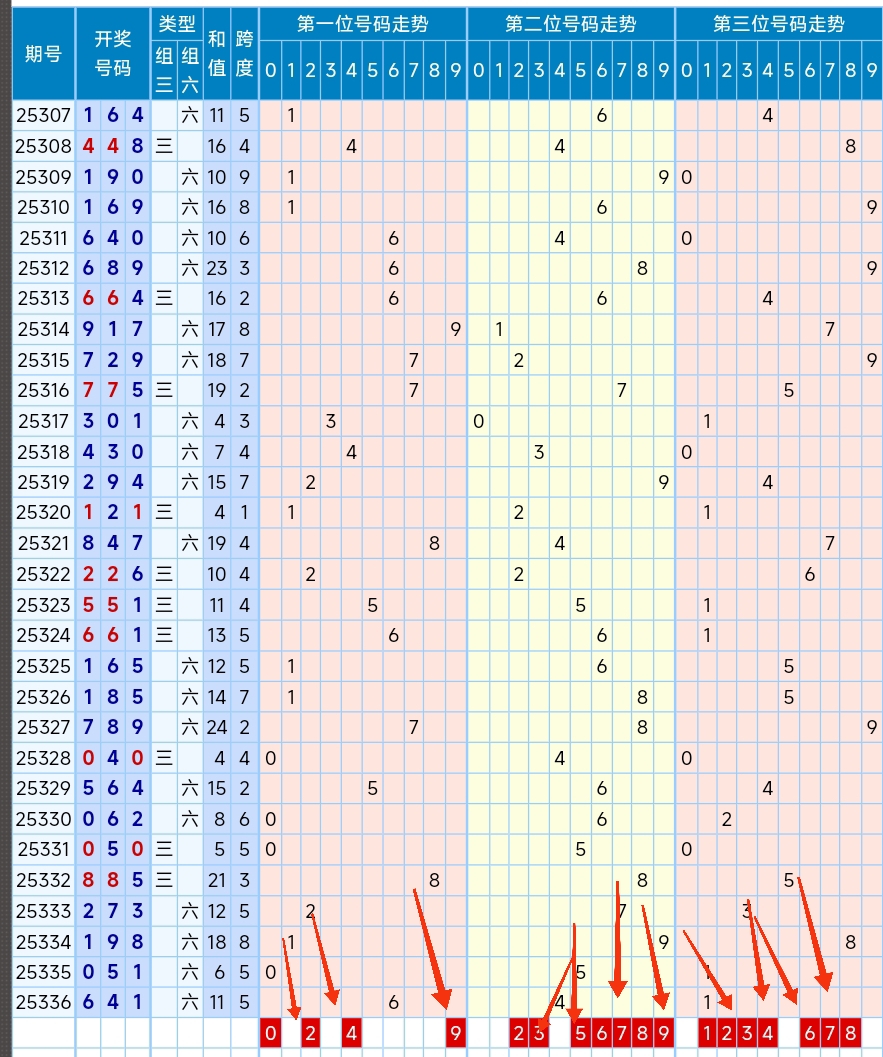
Task: Select issue number 25307
Action: pos(44,115)
